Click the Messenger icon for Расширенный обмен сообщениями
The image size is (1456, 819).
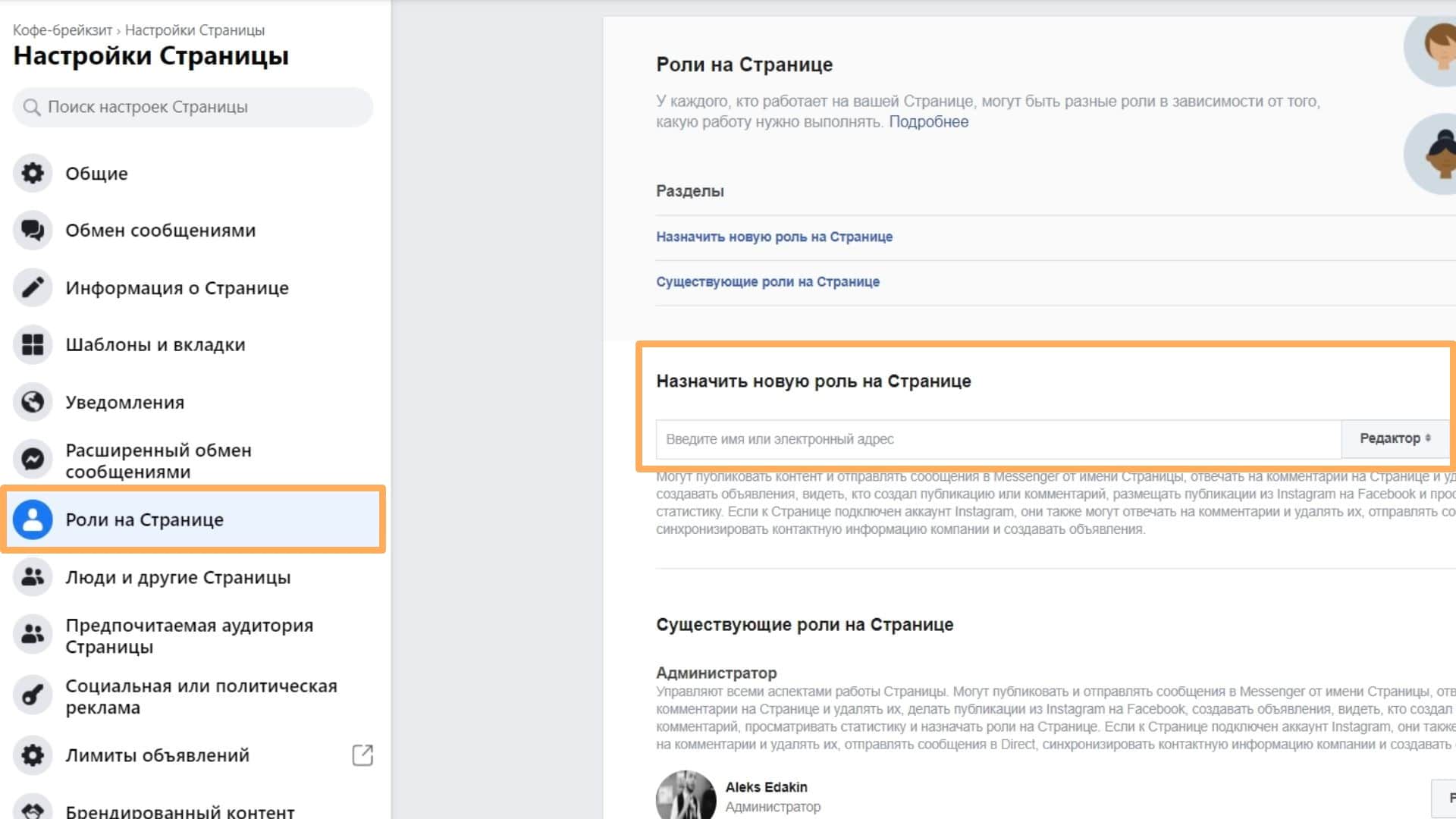pyautogui.click(x=32, y=460)
